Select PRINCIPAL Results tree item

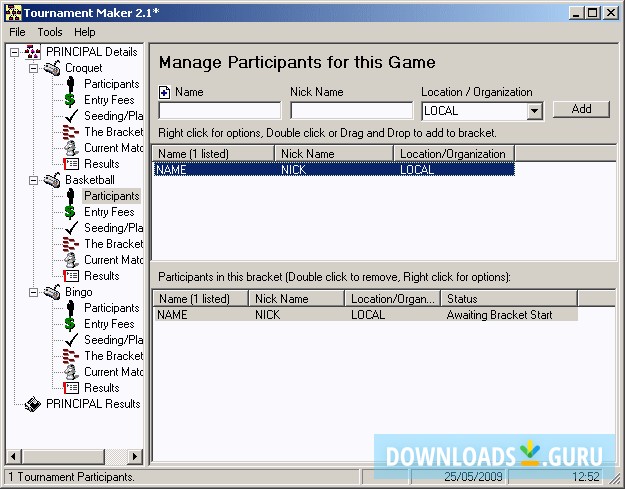coord(93,404)
